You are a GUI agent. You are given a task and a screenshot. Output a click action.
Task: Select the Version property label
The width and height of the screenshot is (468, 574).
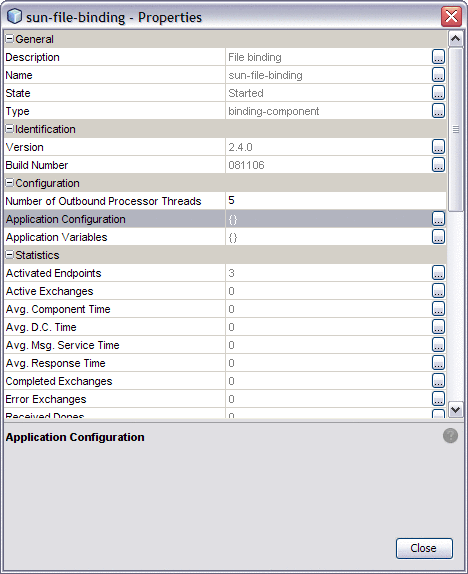point(25,147)
